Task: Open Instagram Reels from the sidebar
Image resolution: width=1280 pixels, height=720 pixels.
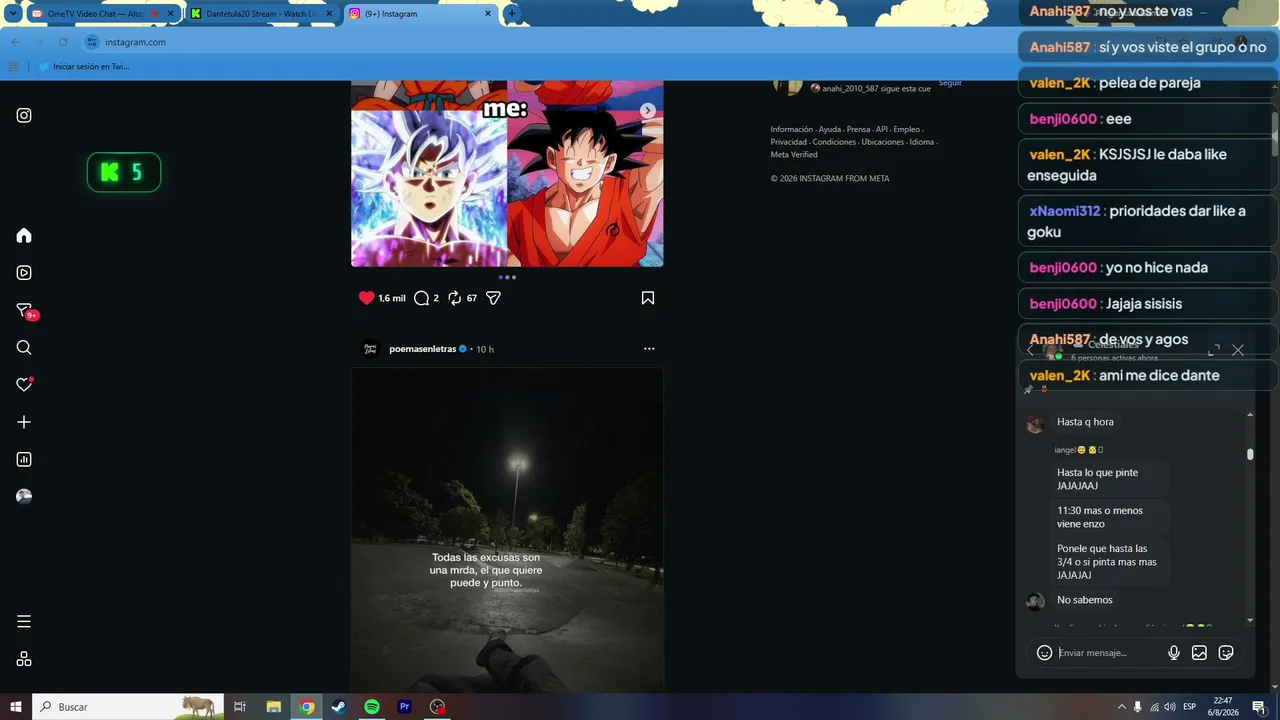Action: pos(24,272)
